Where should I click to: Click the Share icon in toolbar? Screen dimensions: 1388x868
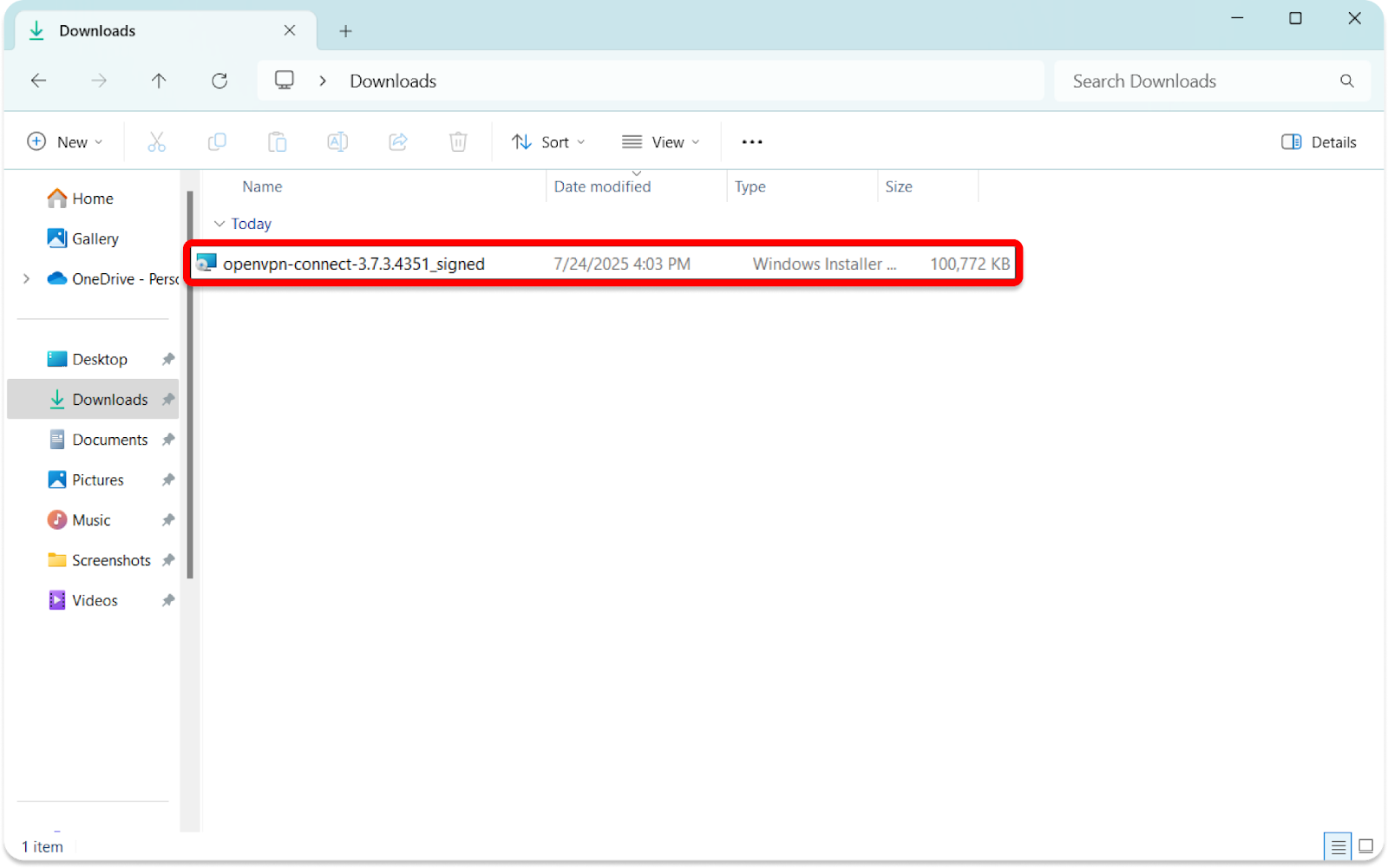[x=398, y=142]
